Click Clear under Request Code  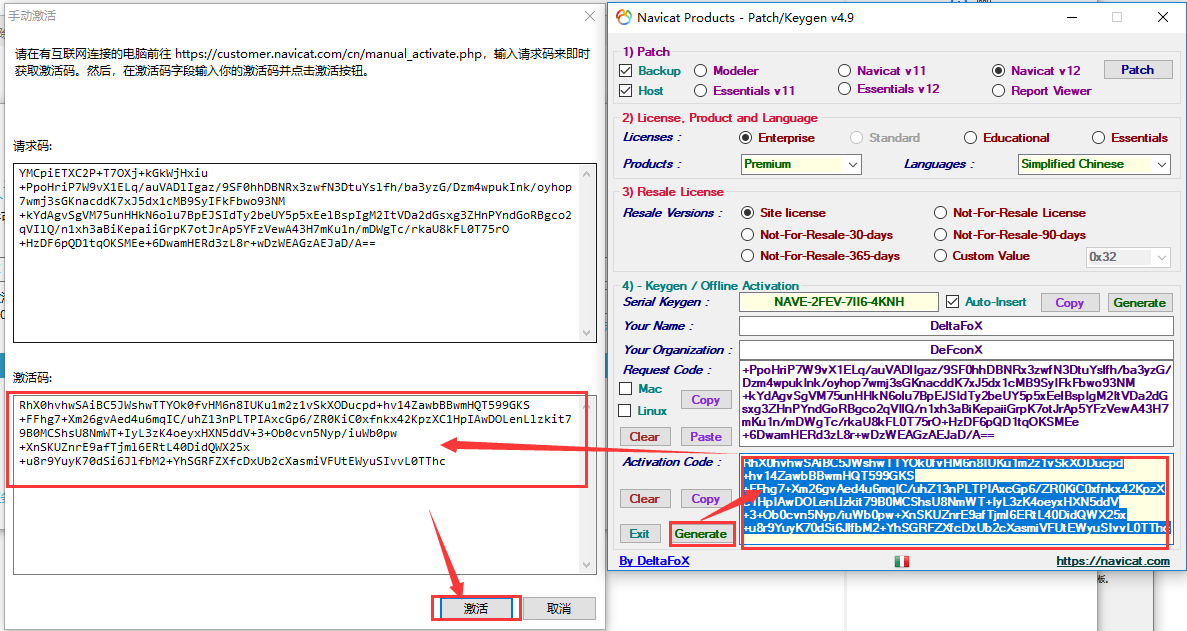644,437
